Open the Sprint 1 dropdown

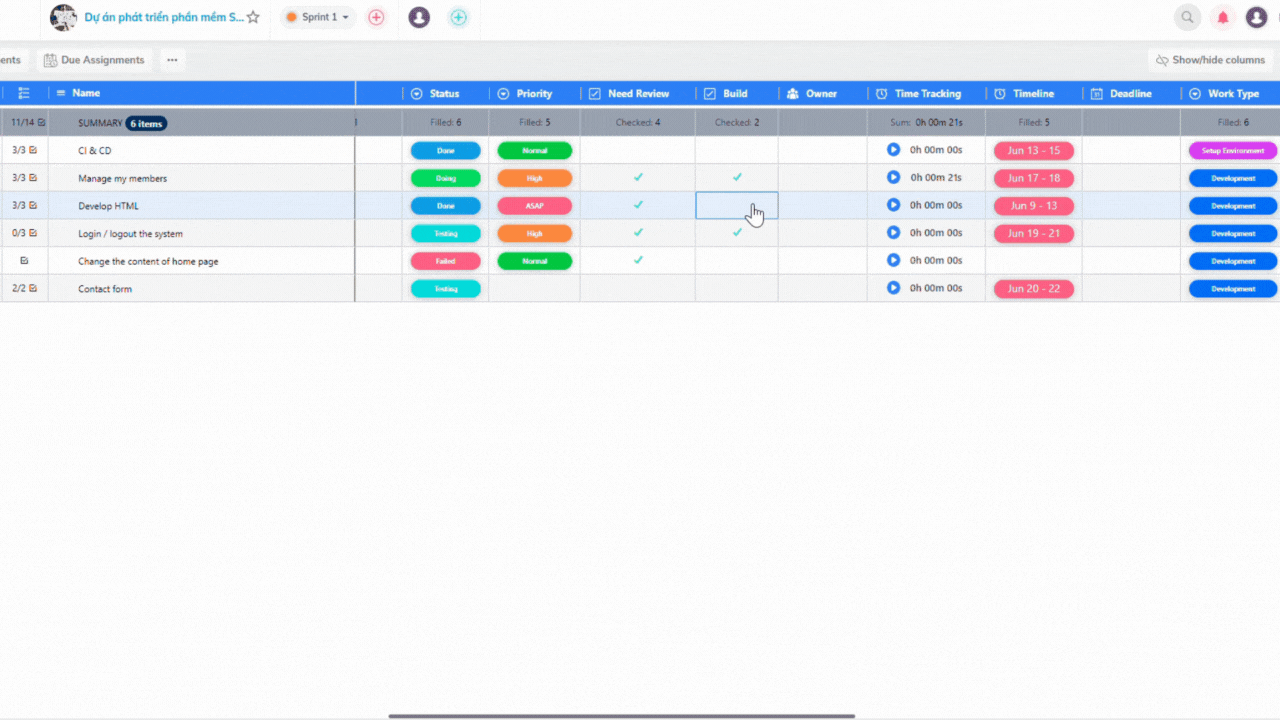pos(319,17)
